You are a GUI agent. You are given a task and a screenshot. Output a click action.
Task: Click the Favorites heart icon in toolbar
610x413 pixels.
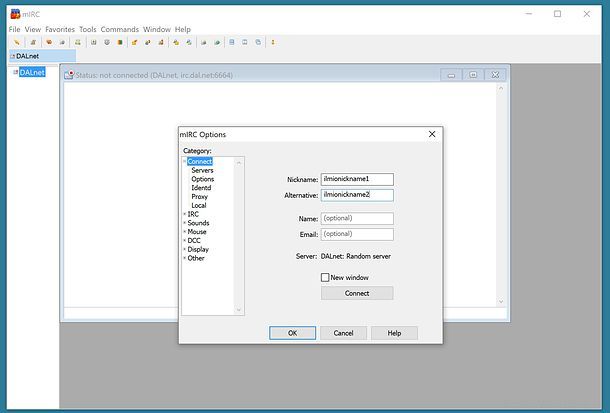pos(48,43)
